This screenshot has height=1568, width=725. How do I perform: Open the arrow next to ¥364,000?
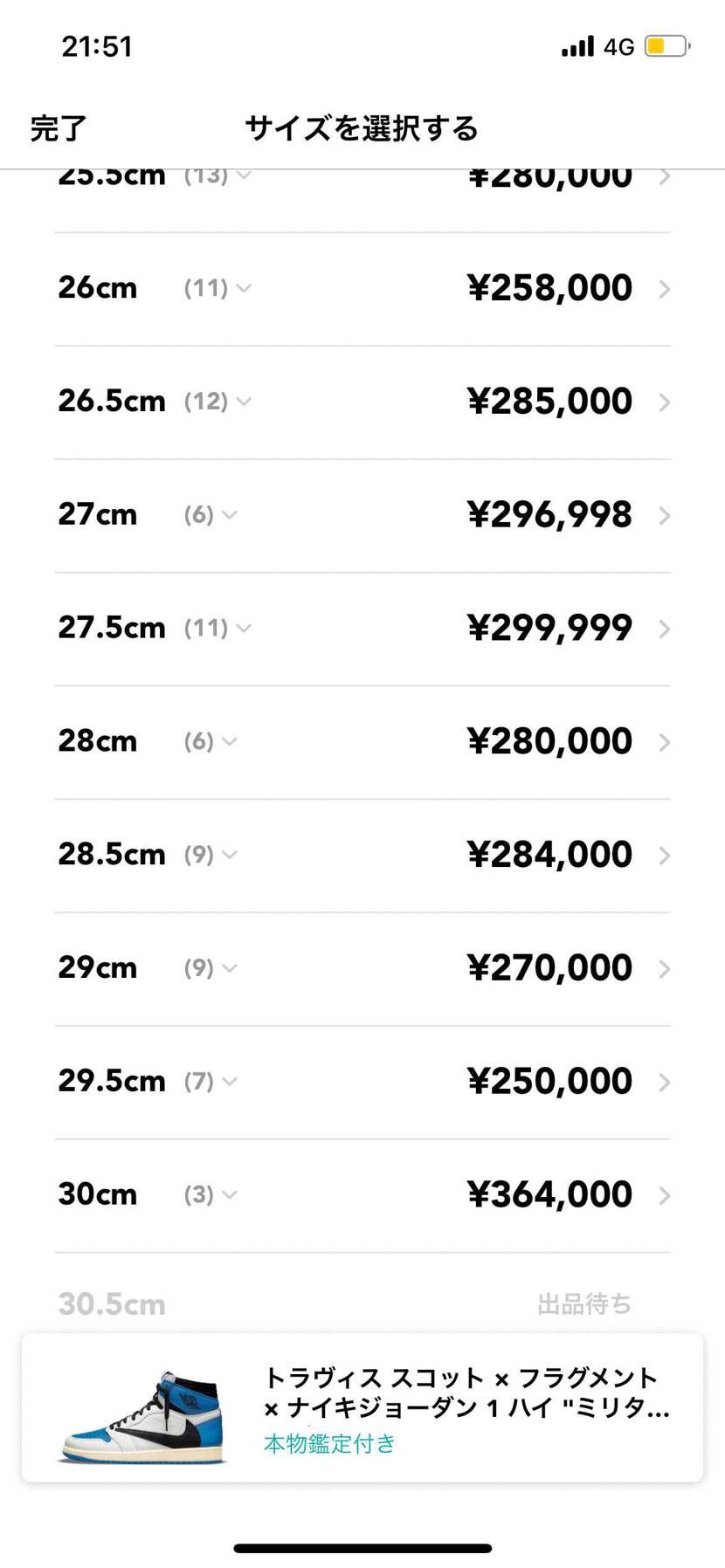coord(664,1195)
